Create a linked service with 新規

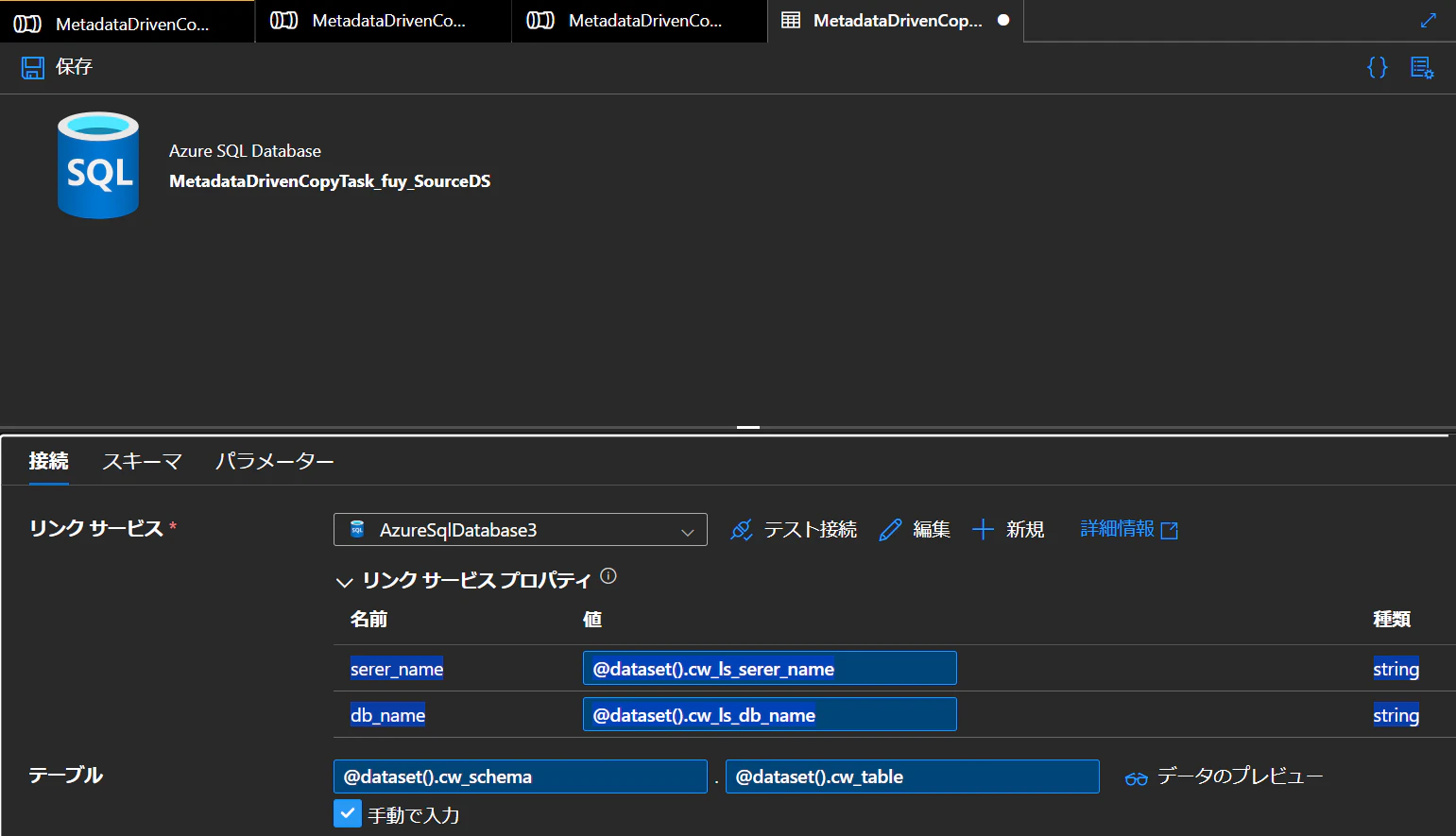[x=1008, y=530]
